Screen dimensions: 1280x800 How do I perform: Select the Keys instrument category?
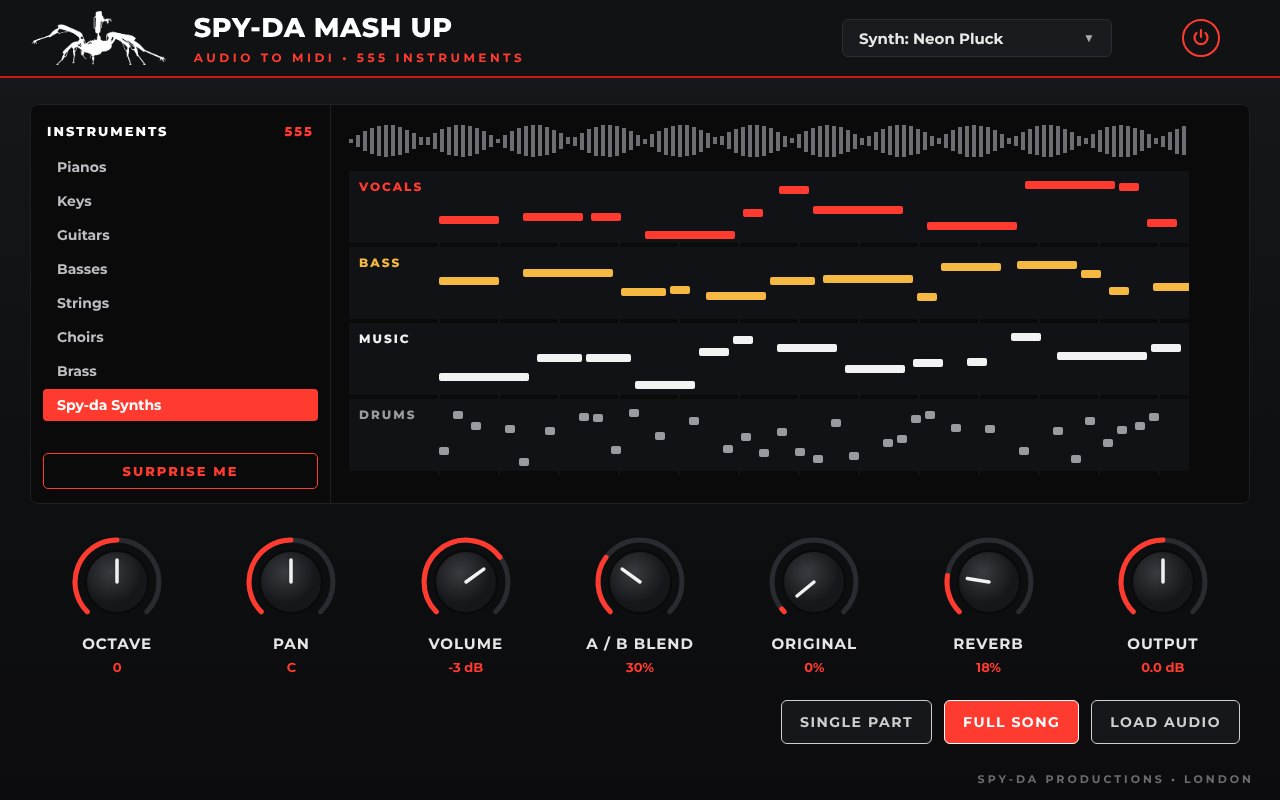pos(180,201)
